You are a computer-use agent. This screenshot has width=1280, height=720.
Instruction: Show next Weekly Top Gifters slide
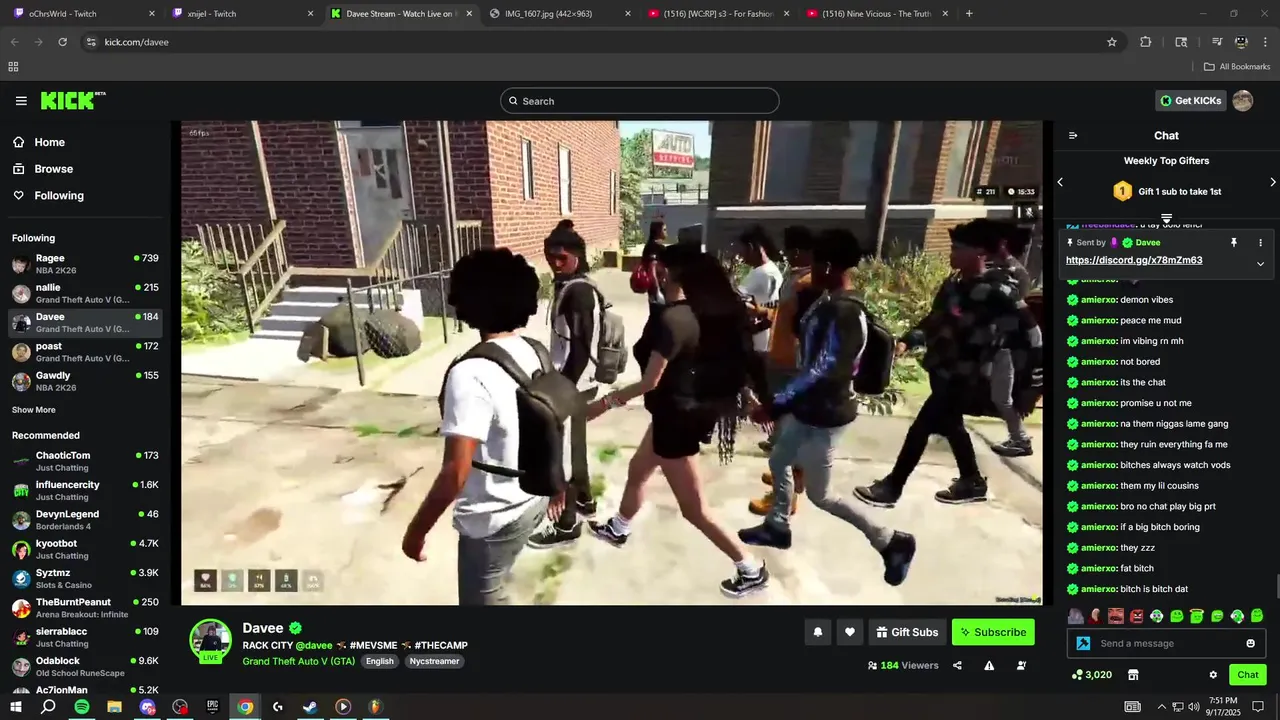tap(1273, 182)
